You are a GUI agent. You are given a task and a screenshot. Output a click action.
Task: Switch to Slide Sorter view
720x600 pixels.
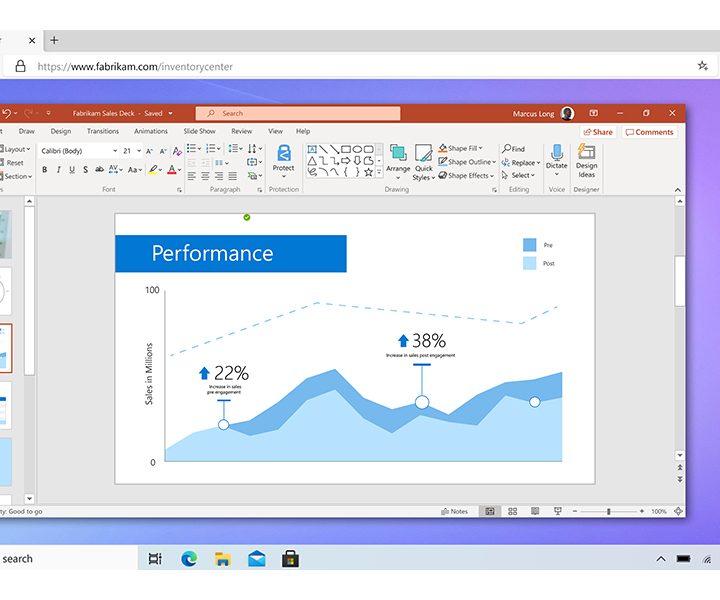[513, 511]
